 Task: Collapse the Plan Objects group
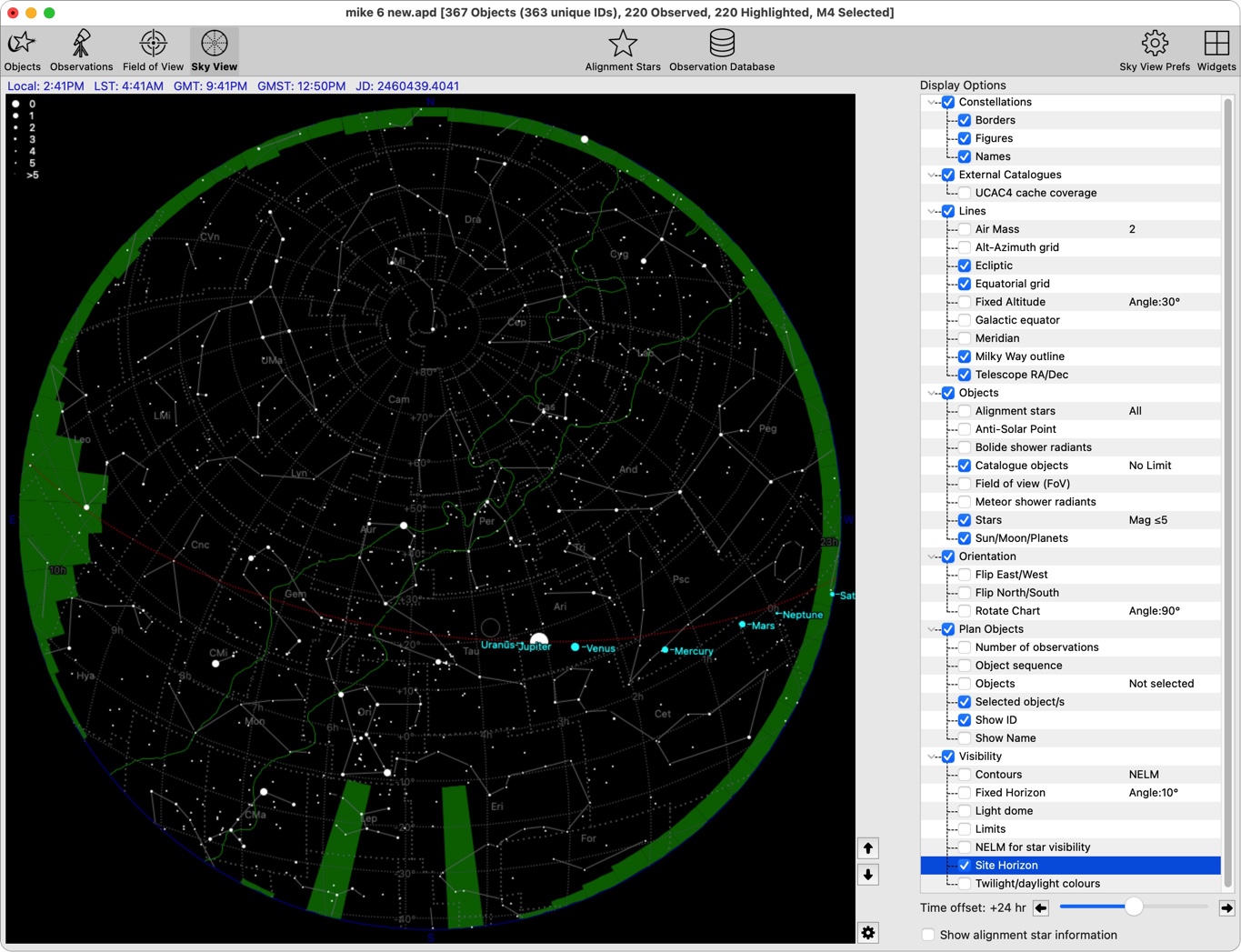[932, 629]
